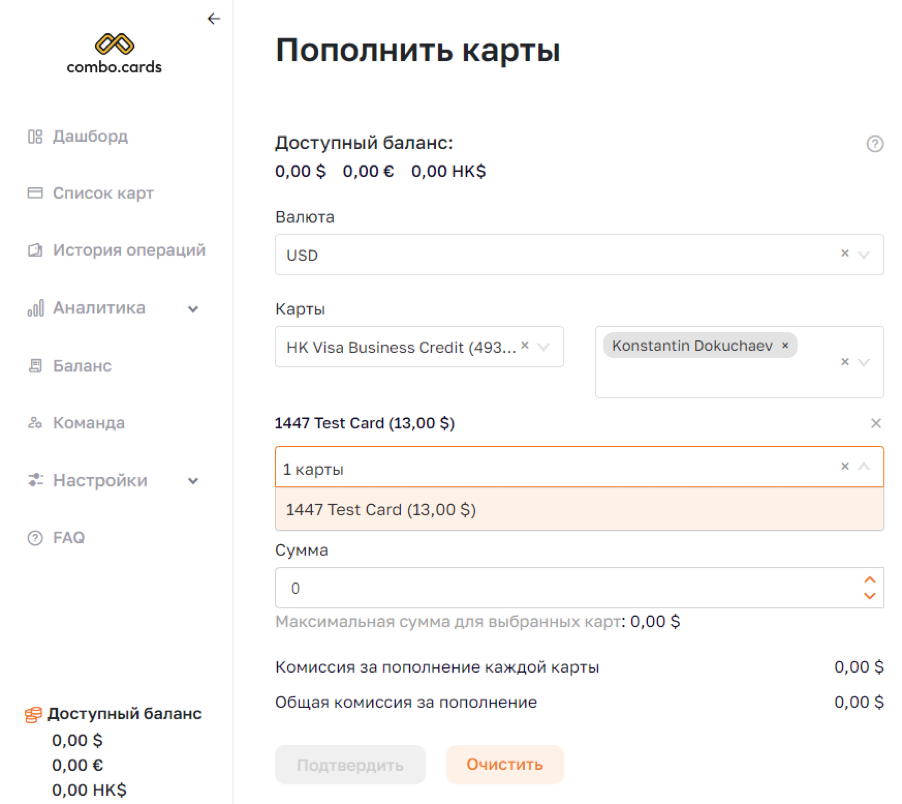Clear the USD currency selection
Viewport: 902px width, 804px height.
[844, 253]
